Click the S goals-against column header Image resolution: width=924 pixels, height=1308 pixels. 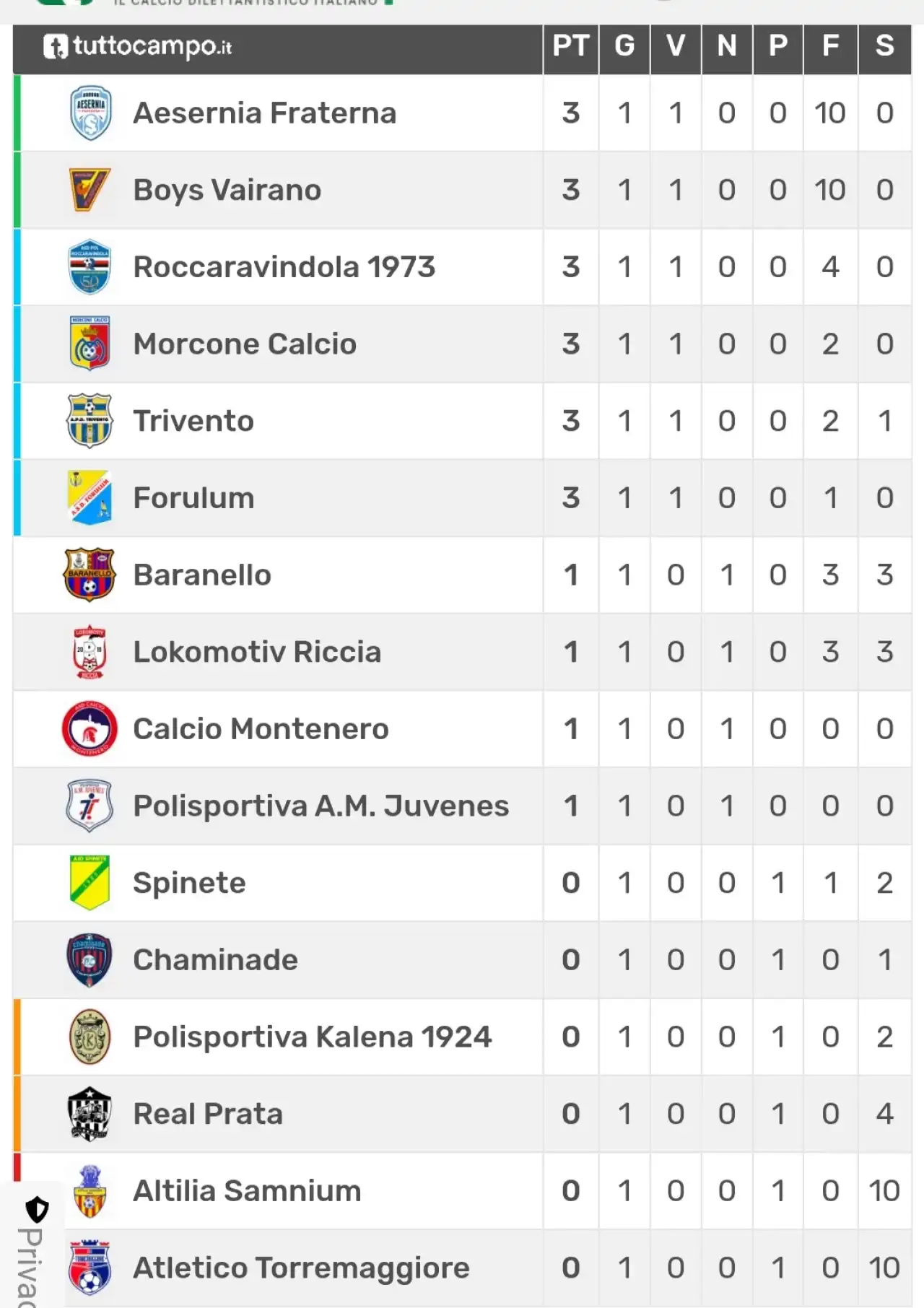click(884, 47)
